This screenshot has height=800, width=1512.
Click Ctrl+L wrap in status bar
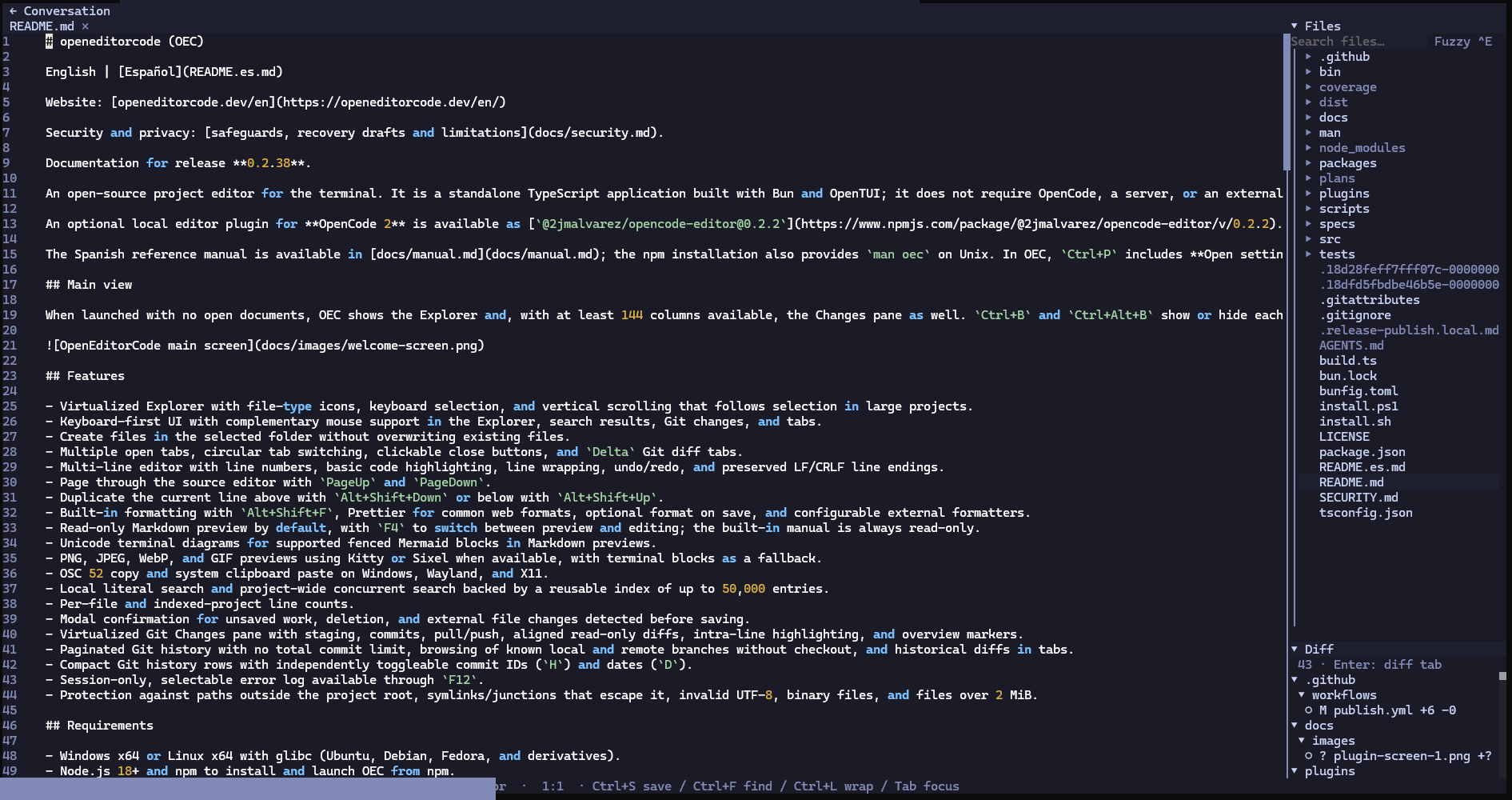(833, 786)
